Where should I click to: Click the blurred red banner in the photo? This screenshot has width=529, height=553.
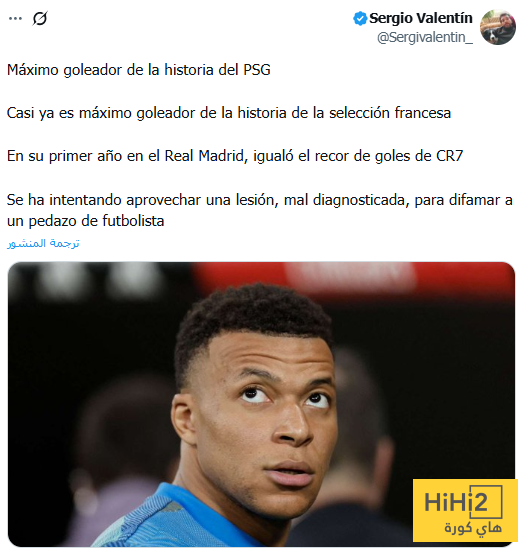[x=353, y=280]
